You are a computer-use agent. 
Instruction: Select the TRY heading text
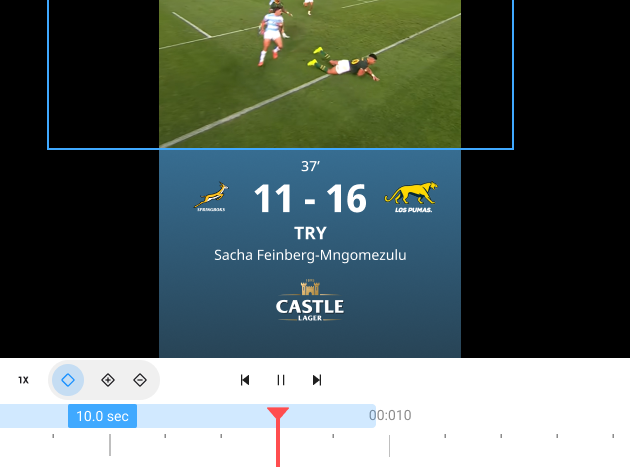pyautogui.click(x=310, y=233)
